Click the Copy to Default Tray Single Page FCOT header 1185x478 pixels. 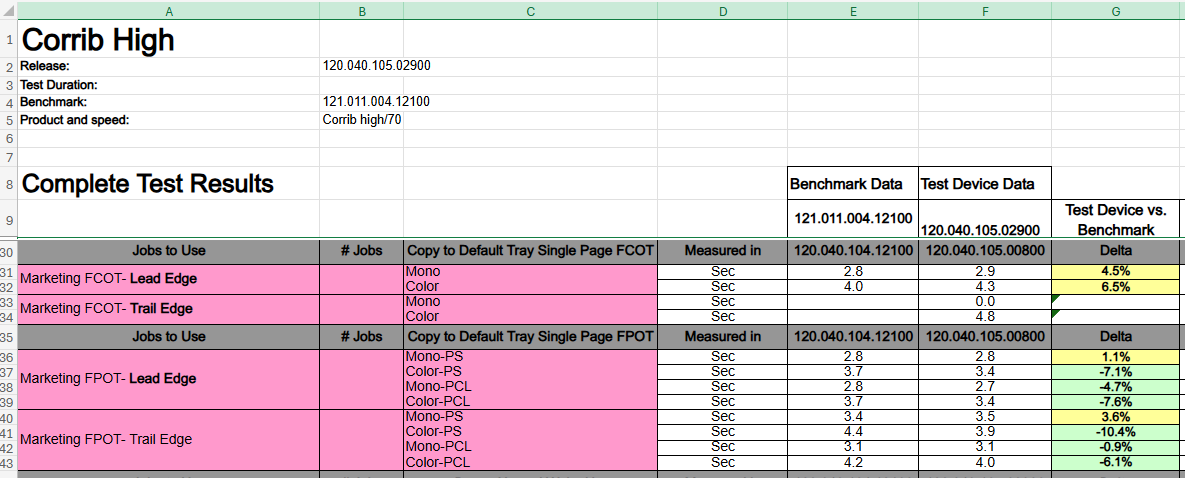point(531,250)
